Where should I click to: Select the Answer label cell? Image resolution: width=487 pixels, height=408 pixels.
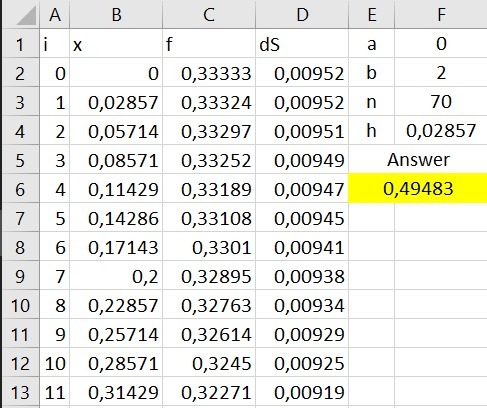418,160
